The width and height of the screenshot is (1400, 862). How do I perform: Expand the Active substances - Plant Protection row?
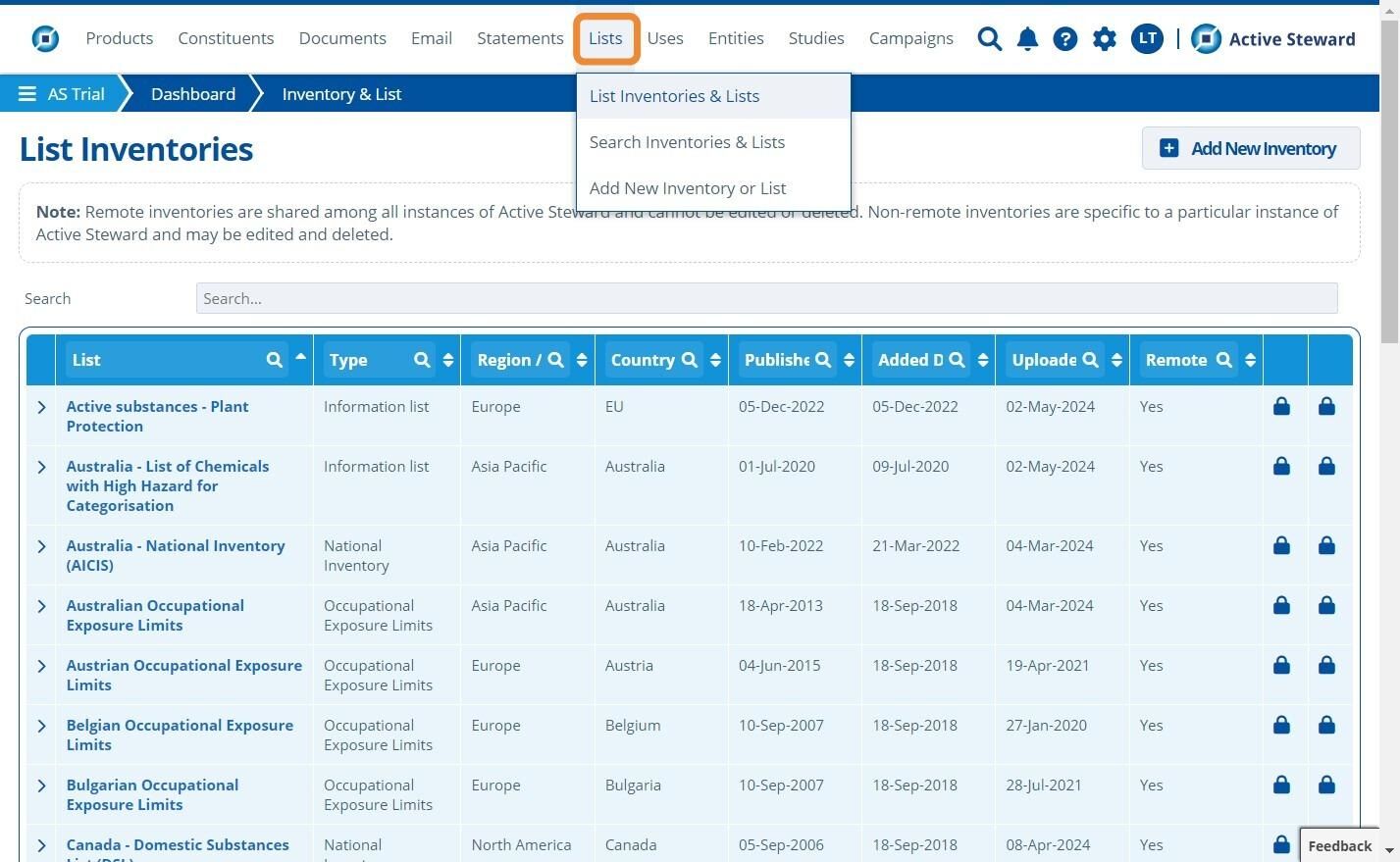(41, 407)
